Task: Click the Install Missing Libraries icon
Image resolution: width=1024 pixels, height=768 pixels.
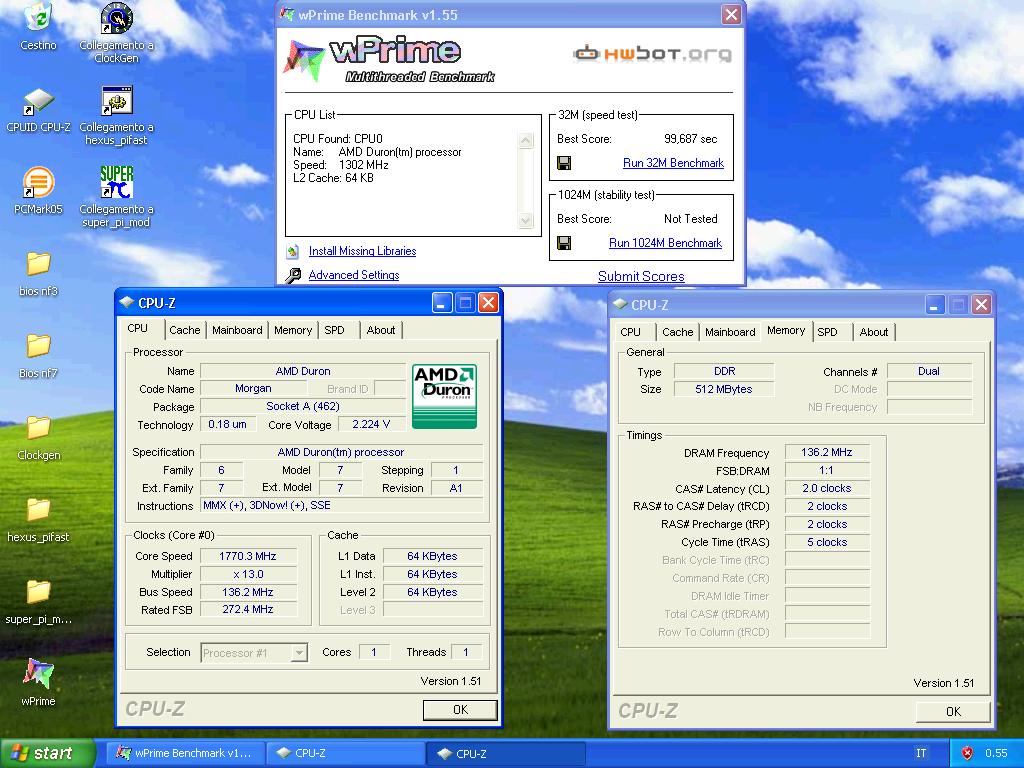Action: click(293, 251)
